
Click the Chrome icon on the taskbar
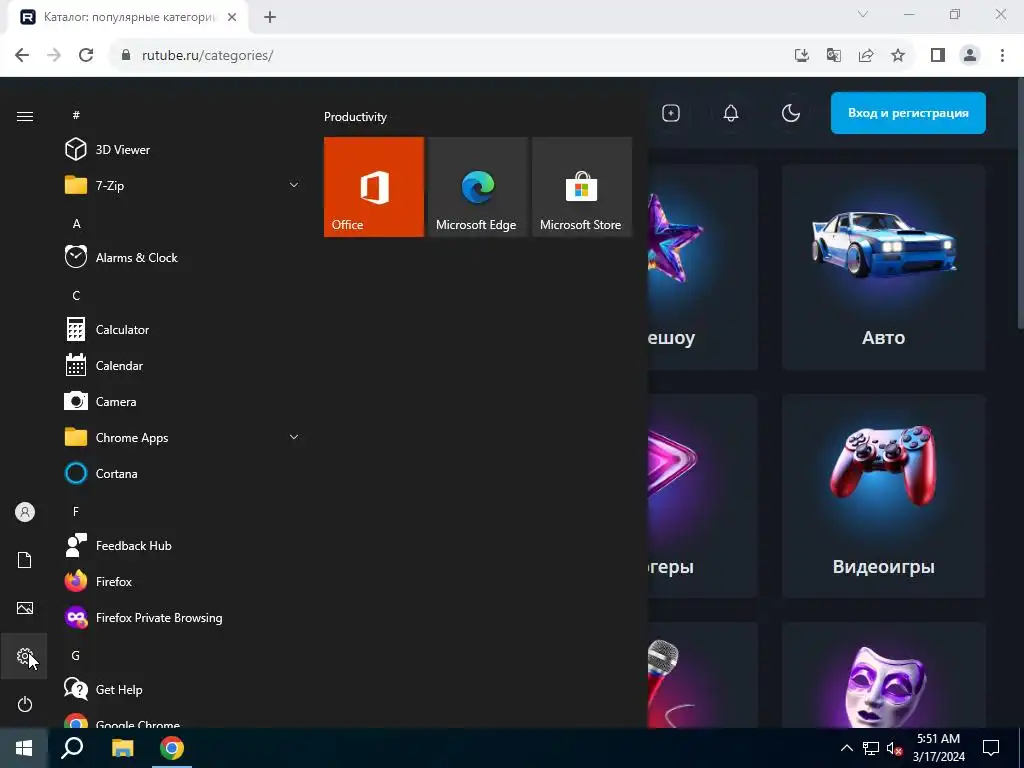point(172,748)
